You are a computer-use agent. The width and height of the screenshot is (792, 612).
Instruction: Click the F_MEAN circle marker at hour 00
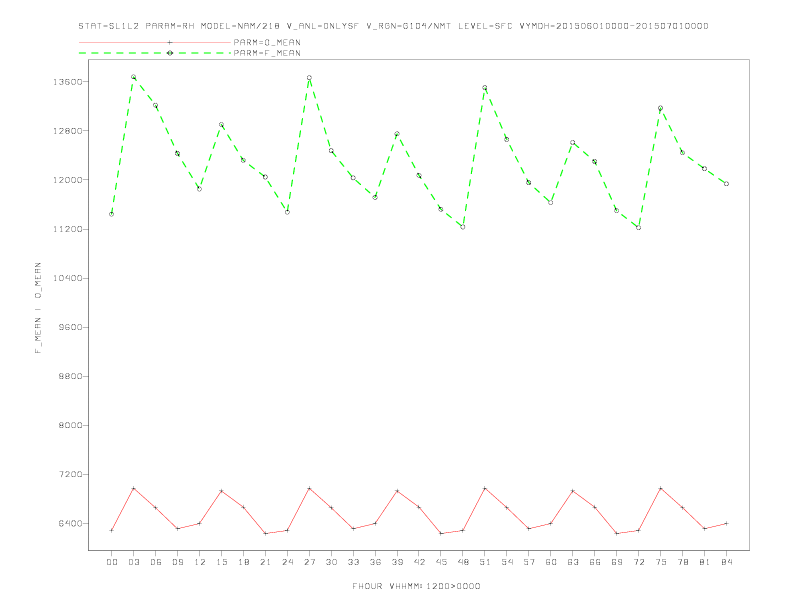coord(112,214)
